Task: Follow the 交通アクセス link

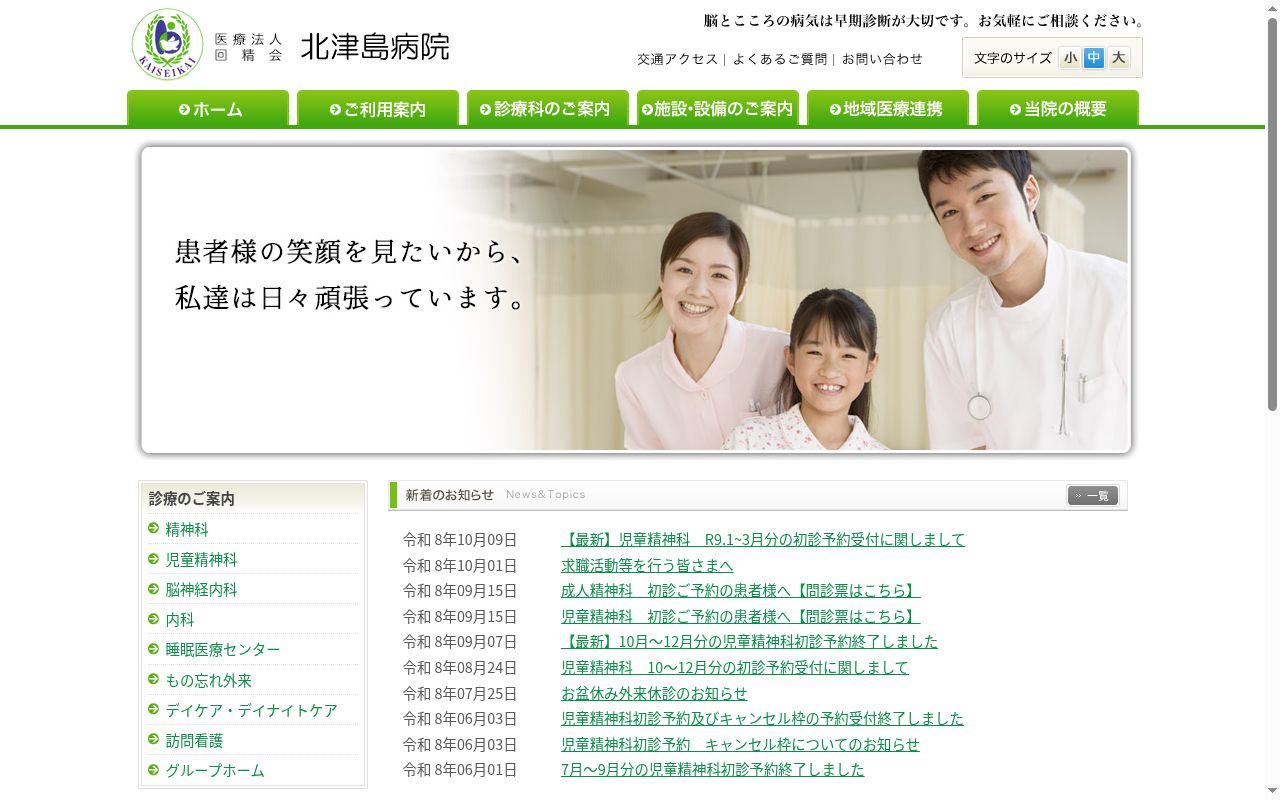Action: [x=678, y=59]
